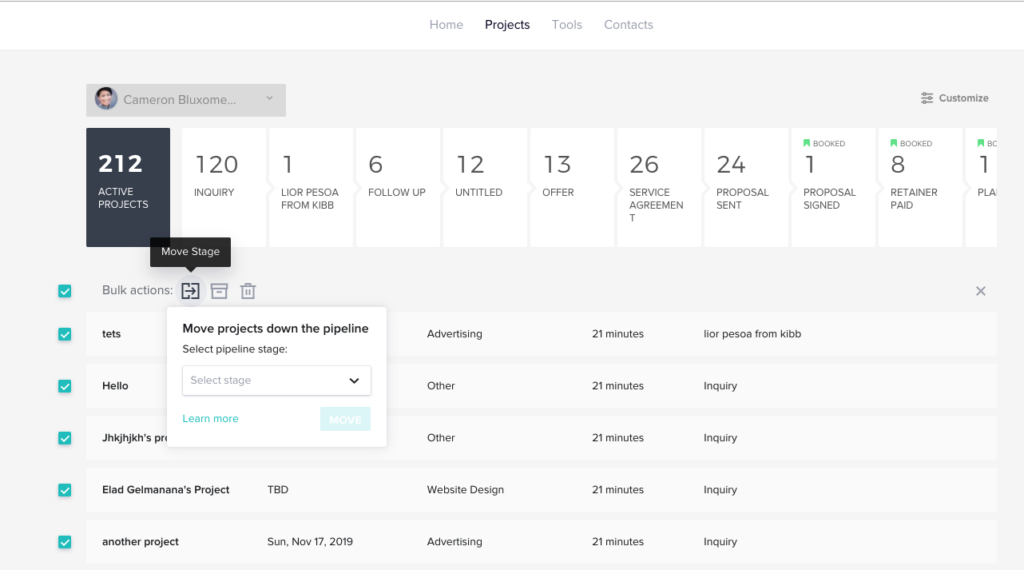Open the Tools navigation tab
Image resolution: width=1024 pixels, height=570 pixels.
pyautogui.click(x=566, y=25)
